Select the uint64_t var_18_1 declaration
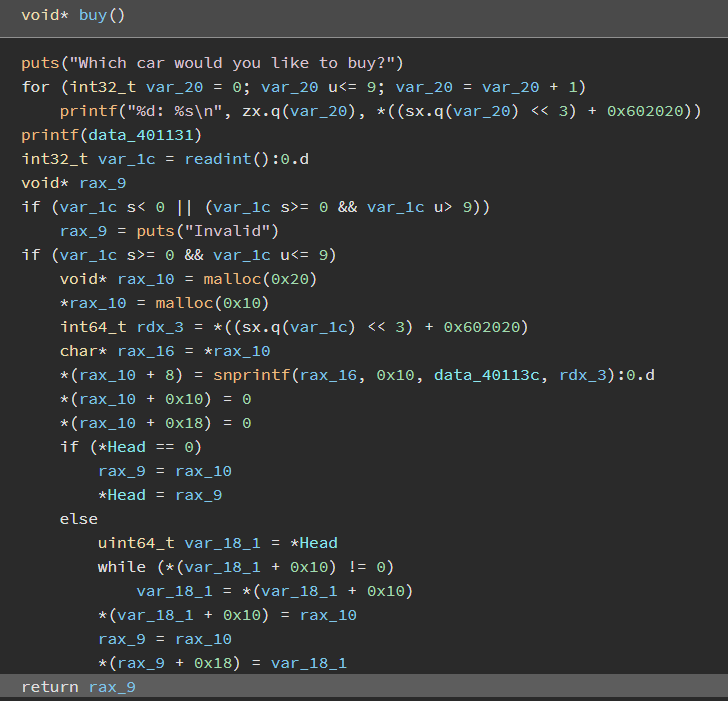The height and width of the screenshot is (701, 728). (179, 543)
